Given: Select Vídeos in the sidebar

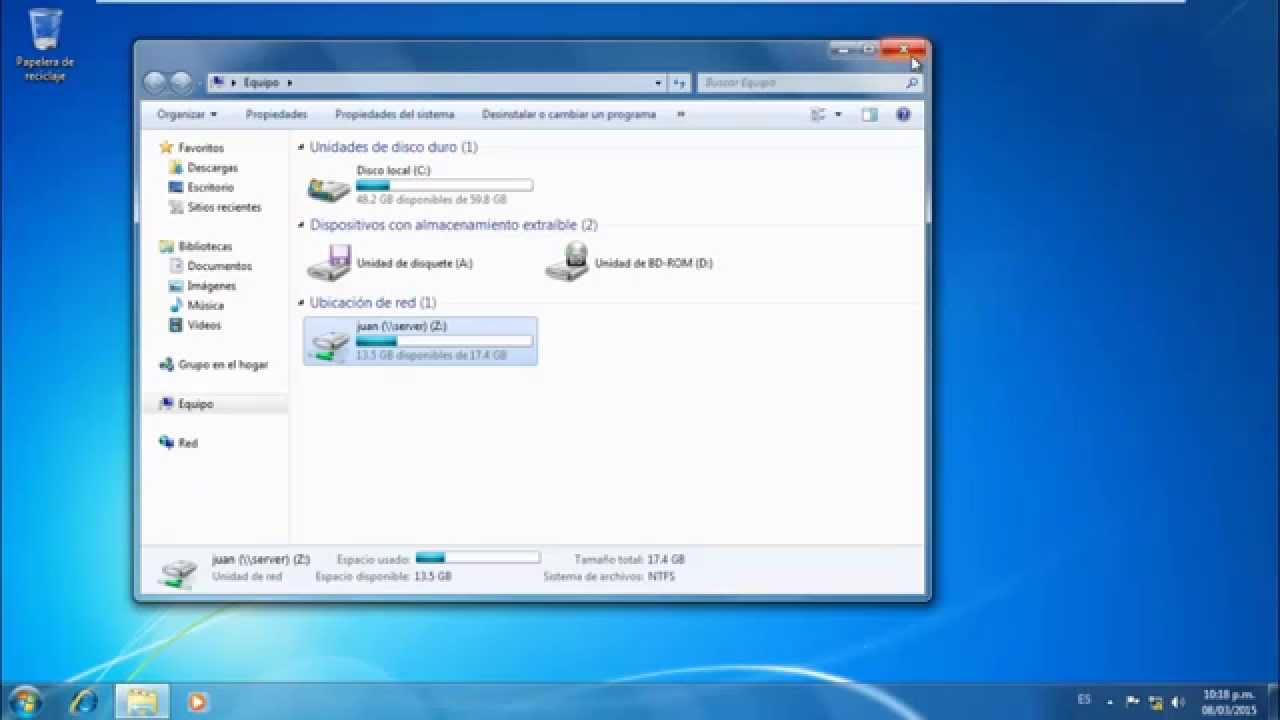Looking at the screenshot, I should [204, 325].
